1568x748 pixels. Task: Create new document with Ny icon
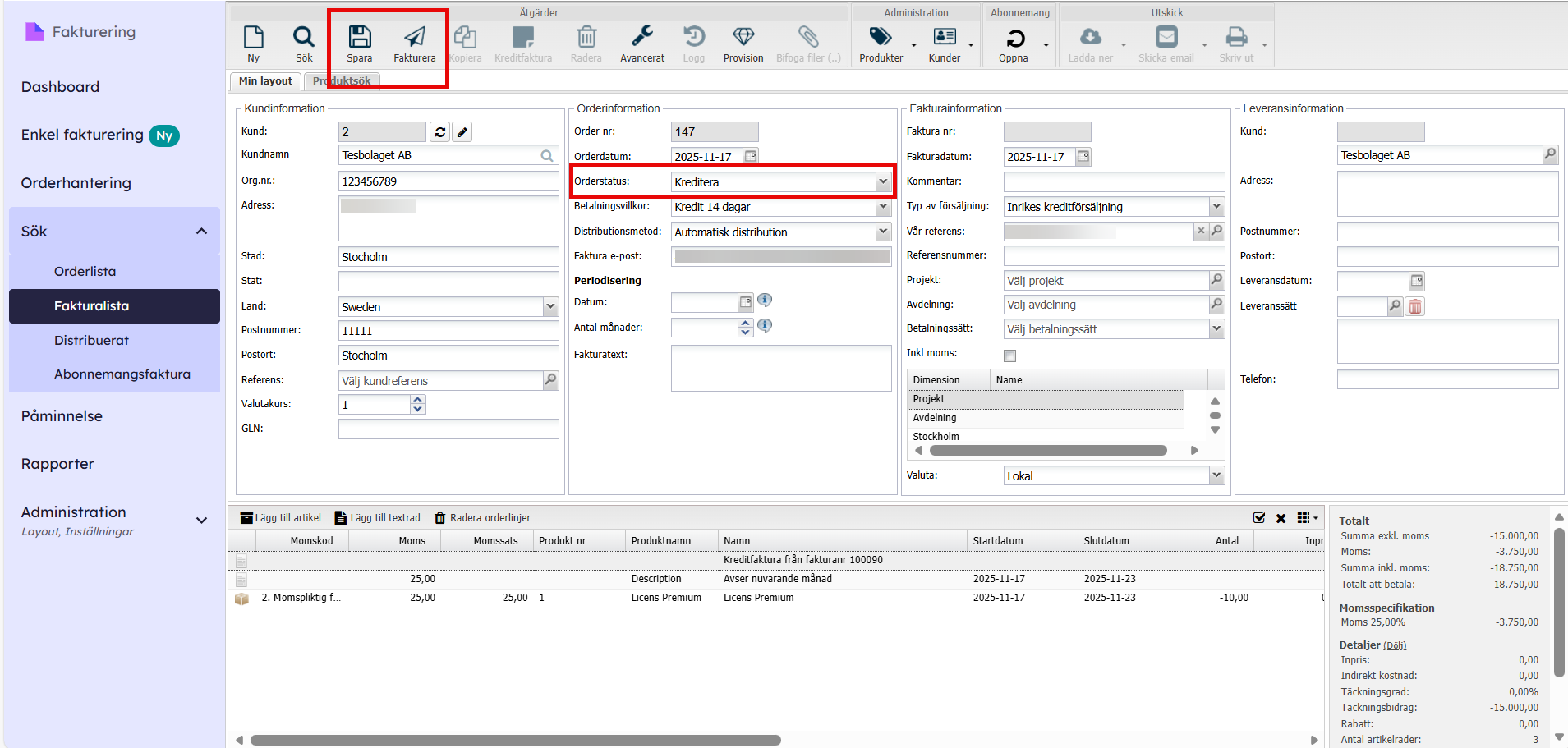pyautogui.click(x=254, y=38)
